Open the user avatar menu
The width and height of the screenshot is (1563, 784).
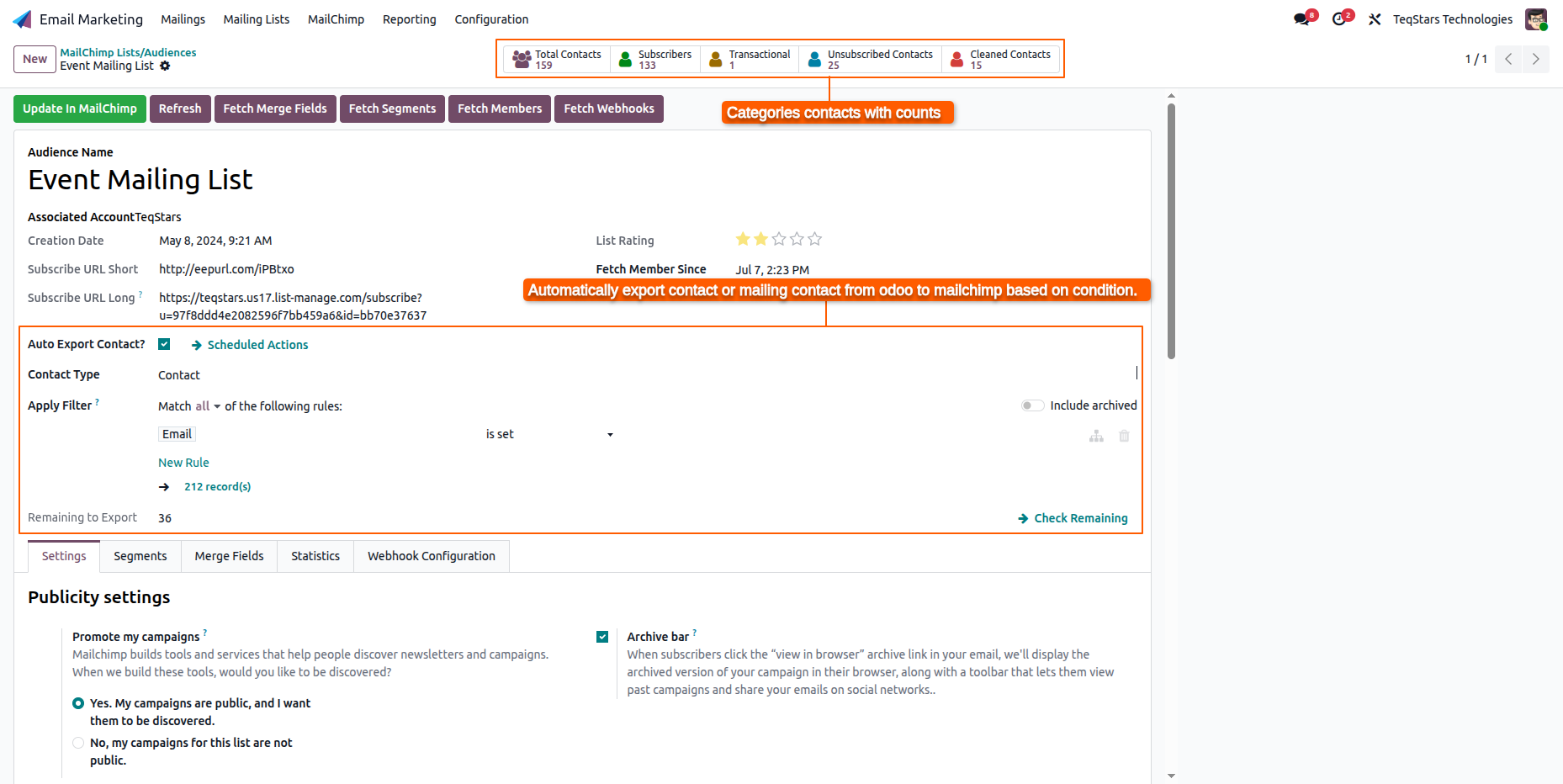(1536, 19)
